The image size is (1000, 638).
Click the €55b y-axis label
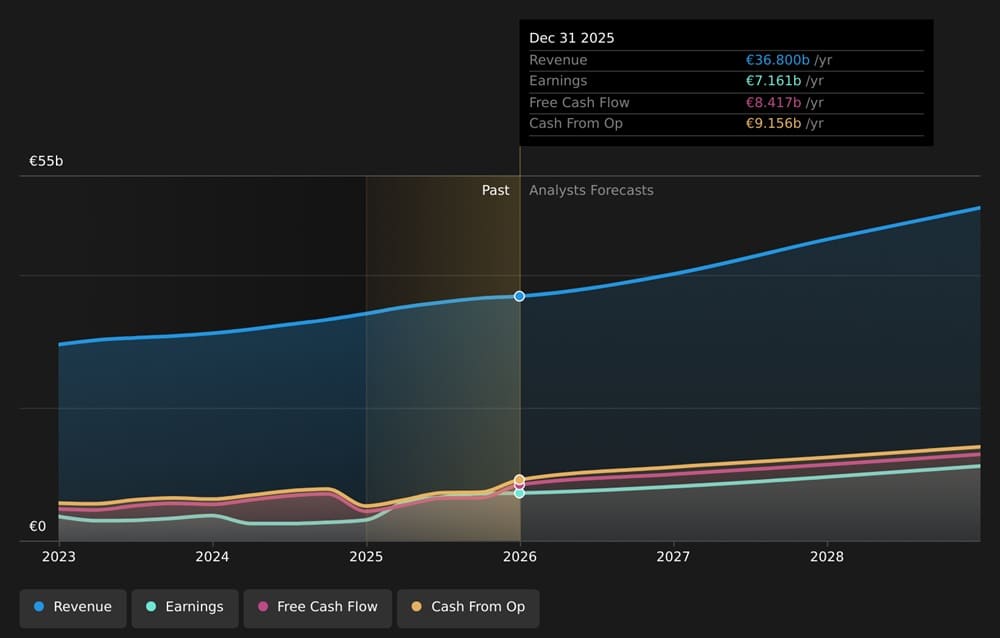click(45, 161)
